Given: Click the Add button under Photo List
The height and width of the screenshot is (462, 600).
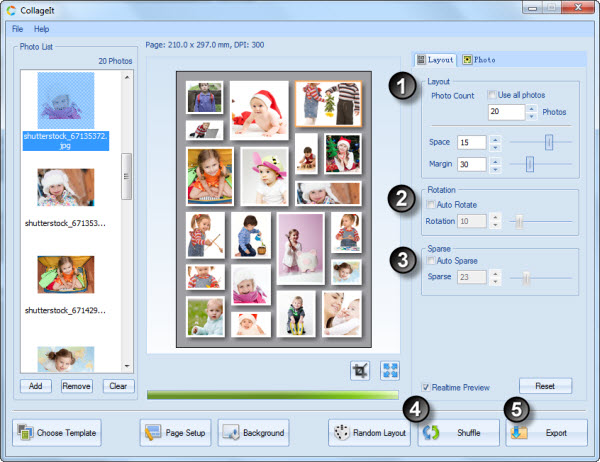Looking at the screenshot, I should click(35, 385).
